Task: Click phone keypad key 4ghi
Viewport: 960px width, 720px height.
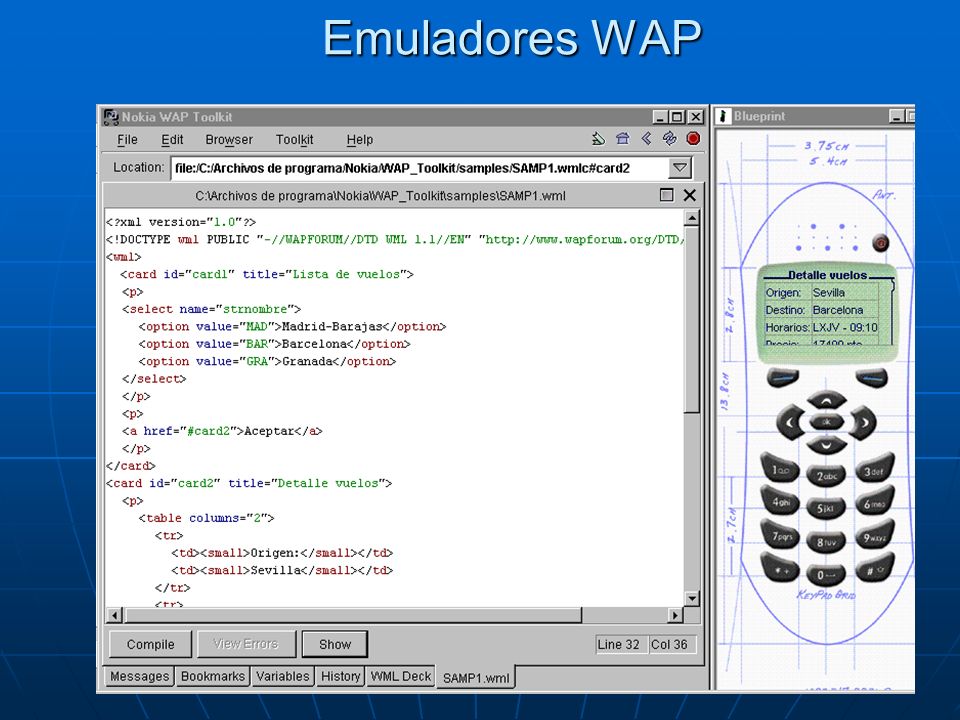Action: click(780, 502)
